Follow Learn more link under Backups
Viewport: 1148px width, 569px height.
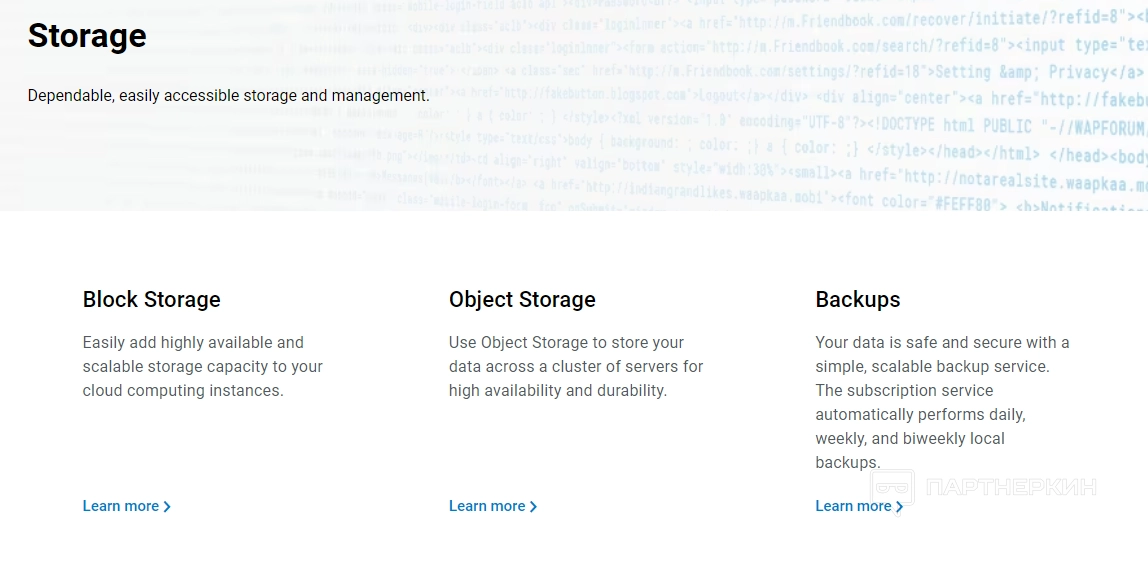pos(853,506)
